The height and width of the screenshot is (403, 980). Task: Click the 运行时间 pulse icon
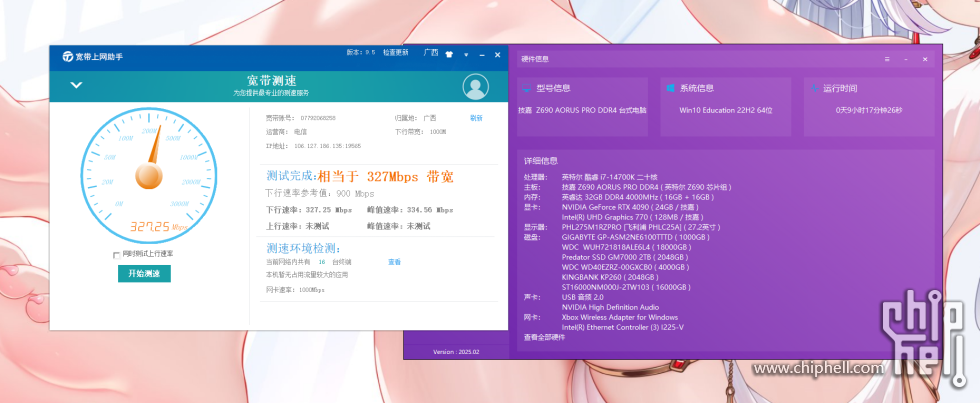pyautogui.click(x=814, y=89)
